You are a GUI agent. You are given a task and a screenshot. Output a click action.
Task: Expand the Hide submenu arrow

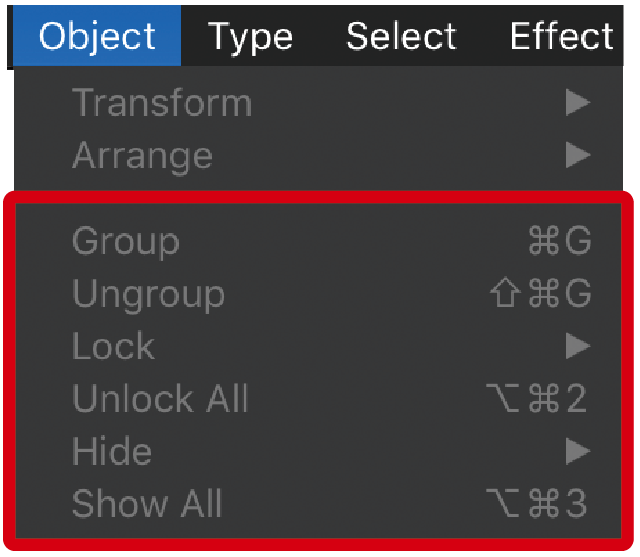577,452
